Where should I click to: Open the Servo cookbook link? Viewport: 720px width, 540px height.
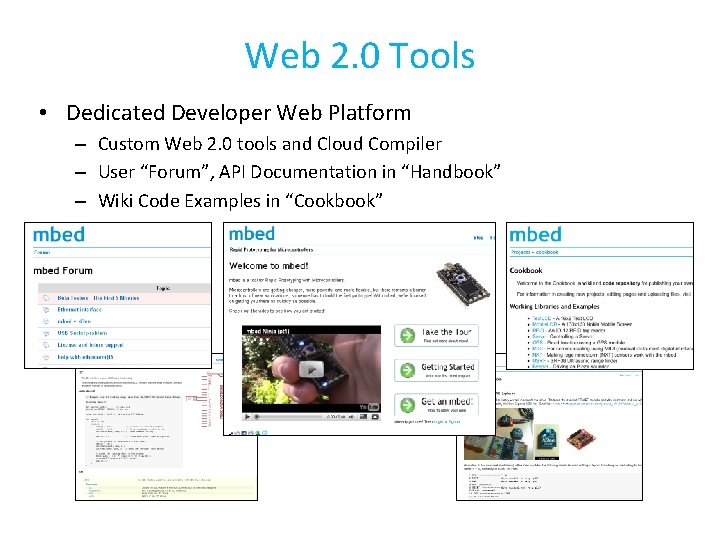(538, 337)
